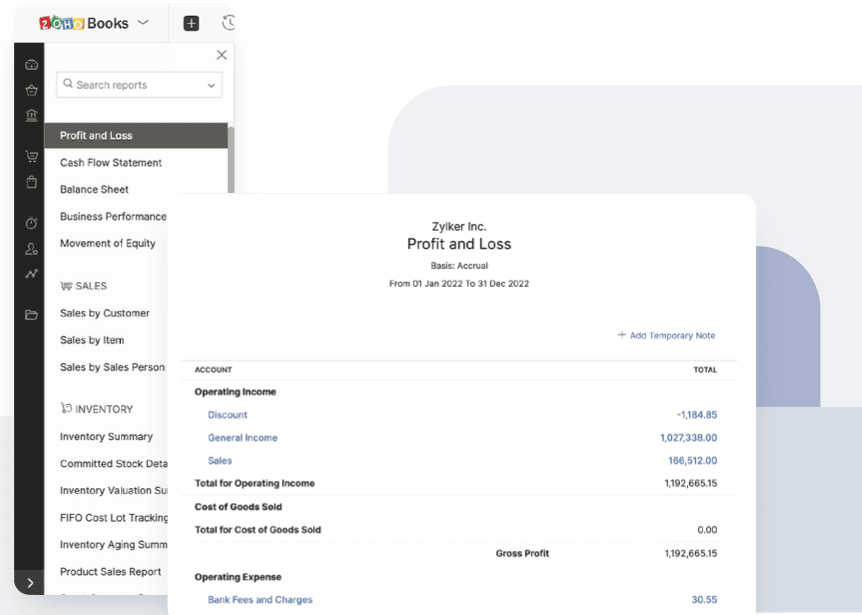Open the Purchases bag icon in sidebar
The height and width of the screenshot is (615, 862).
point(31,182)
